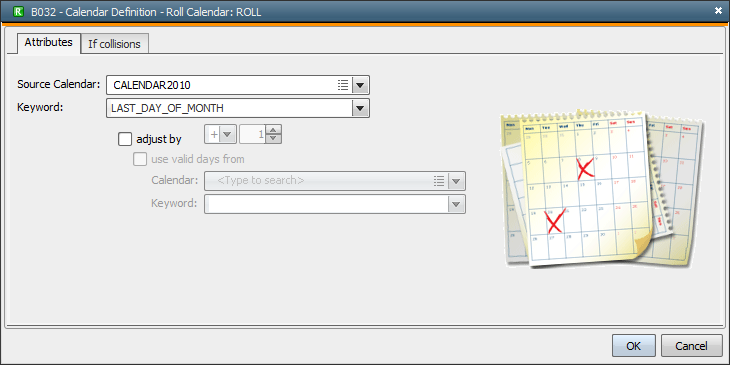Click the Cancel button

point(691,346)
